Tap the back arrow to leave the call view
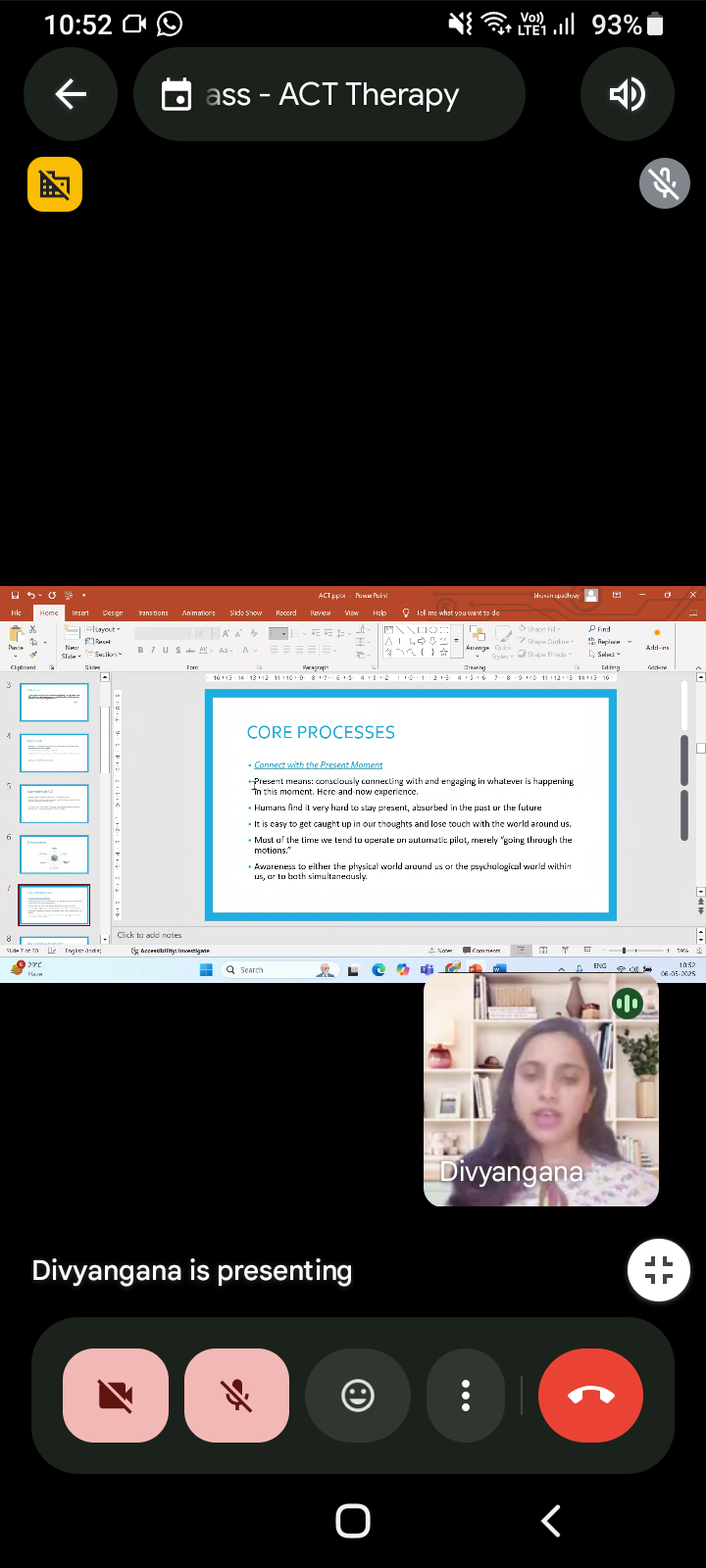706x1568 pixels. click(71, 94)
